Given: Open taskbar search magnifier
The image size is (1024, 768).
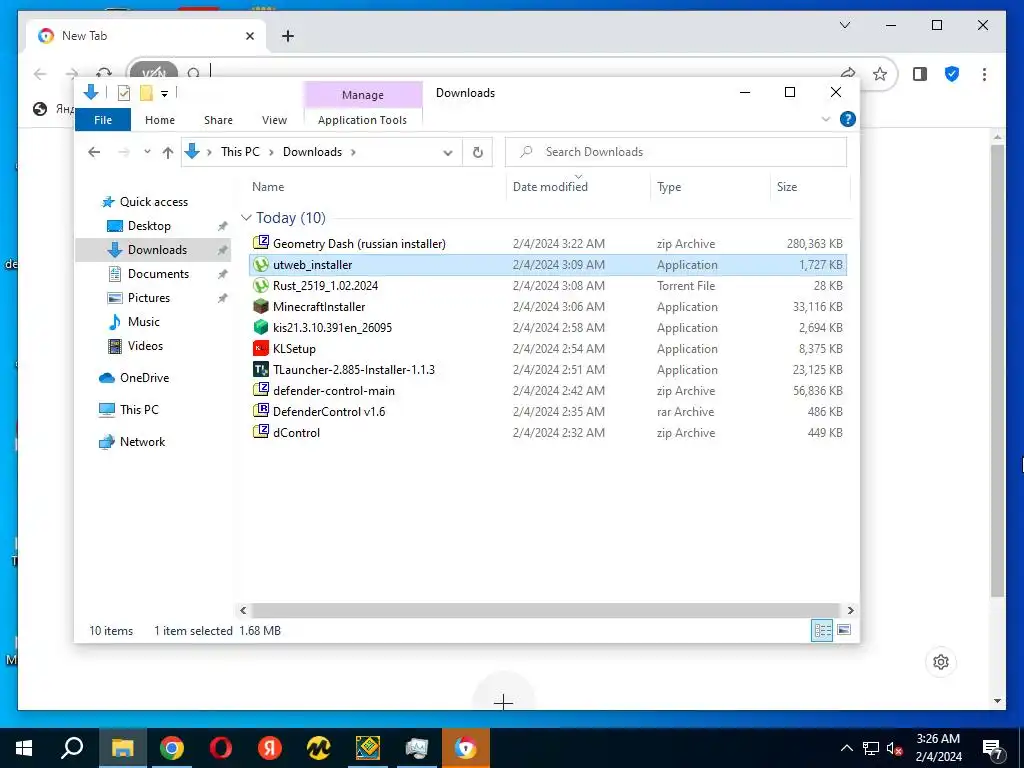Looking at the screenshot, I should click(x=72, y=748).
